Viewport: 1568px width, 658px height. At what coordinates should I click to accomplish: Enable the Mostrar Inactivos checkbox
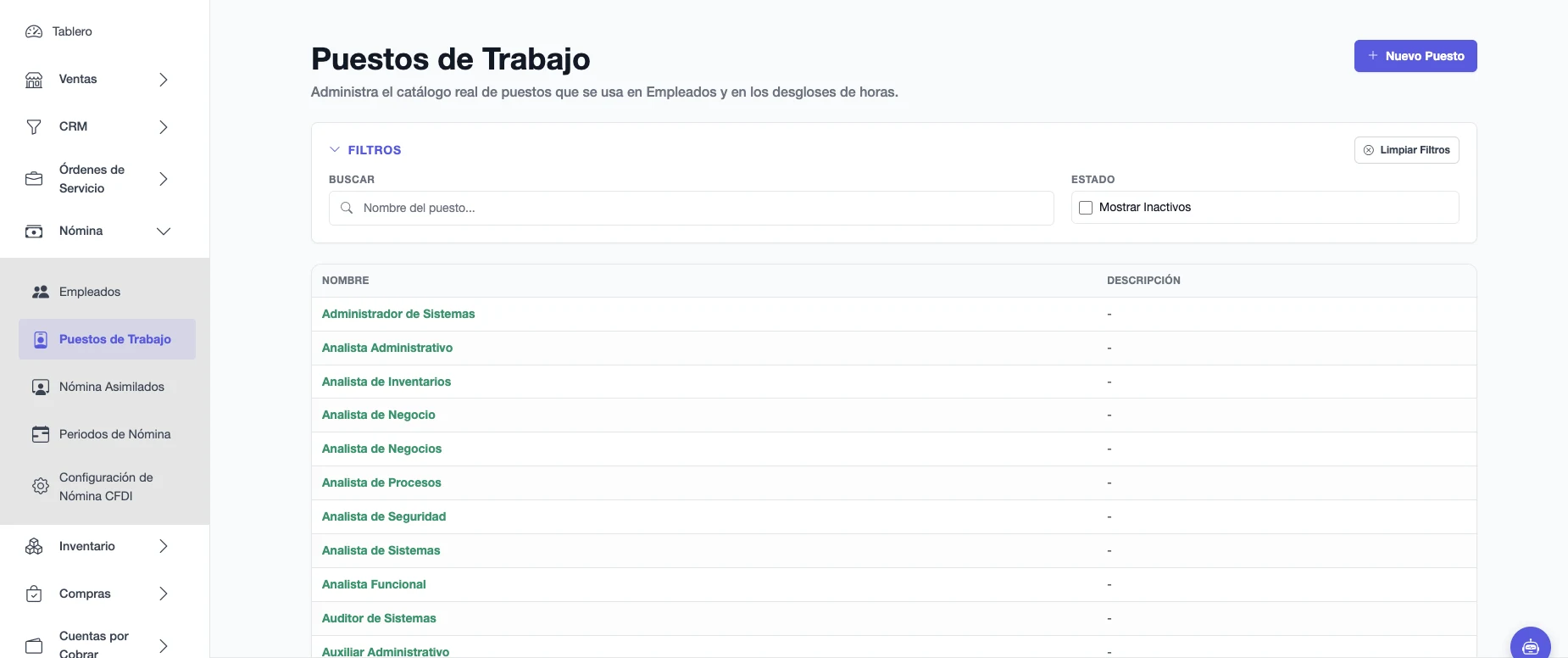[x=1086, y=208]
